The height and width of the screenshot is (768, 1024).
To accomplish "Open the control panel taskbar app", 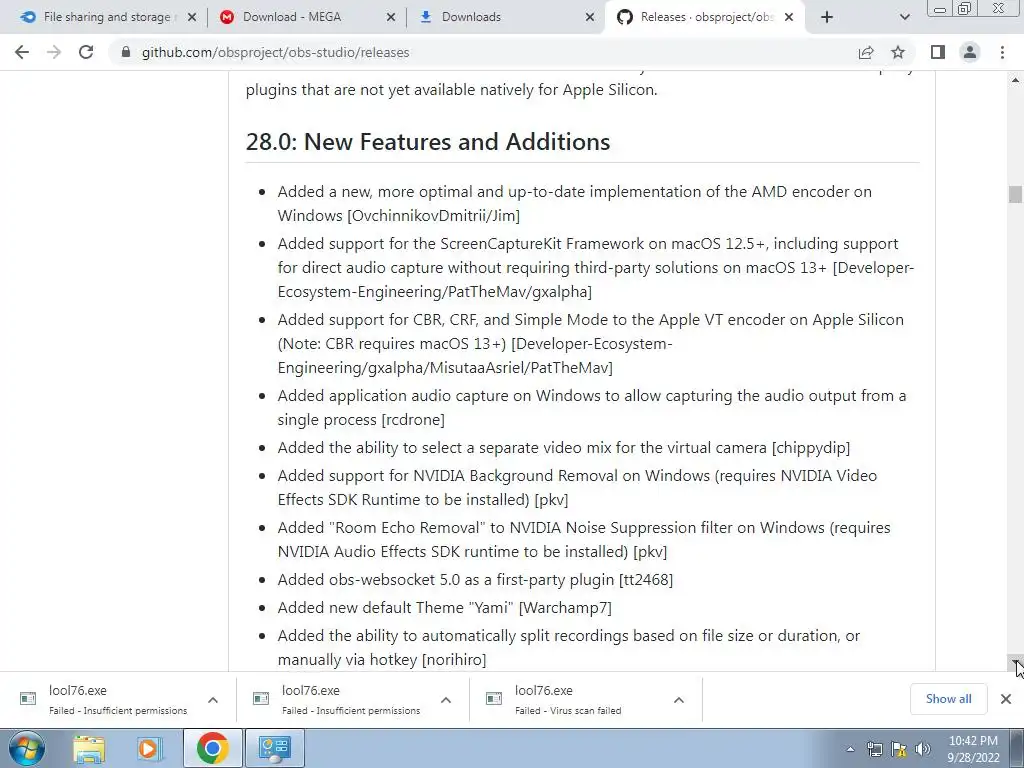I will [274, 748].
